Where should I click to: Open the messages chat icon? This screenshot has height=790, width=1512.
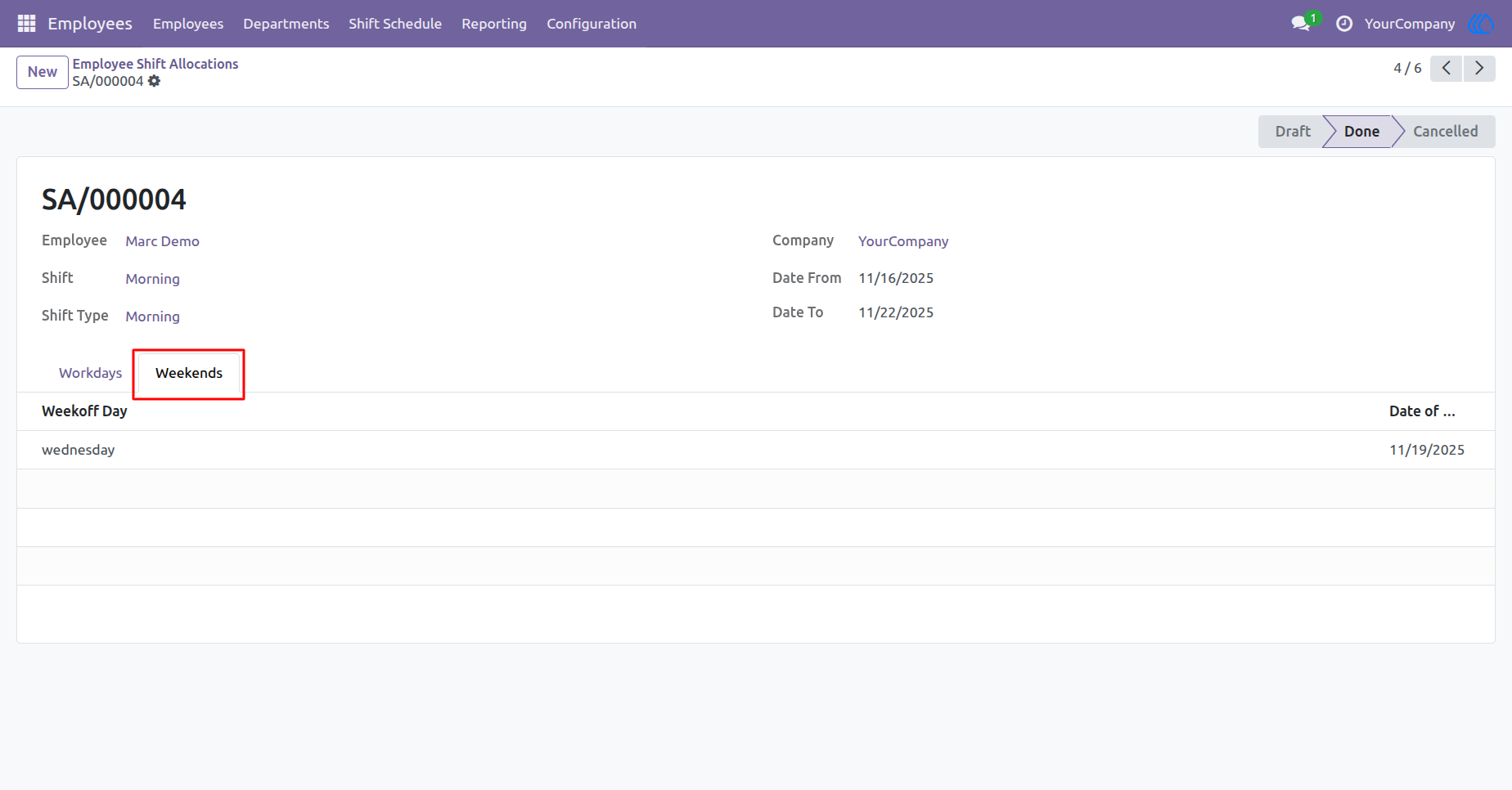tap(1301, 24)
